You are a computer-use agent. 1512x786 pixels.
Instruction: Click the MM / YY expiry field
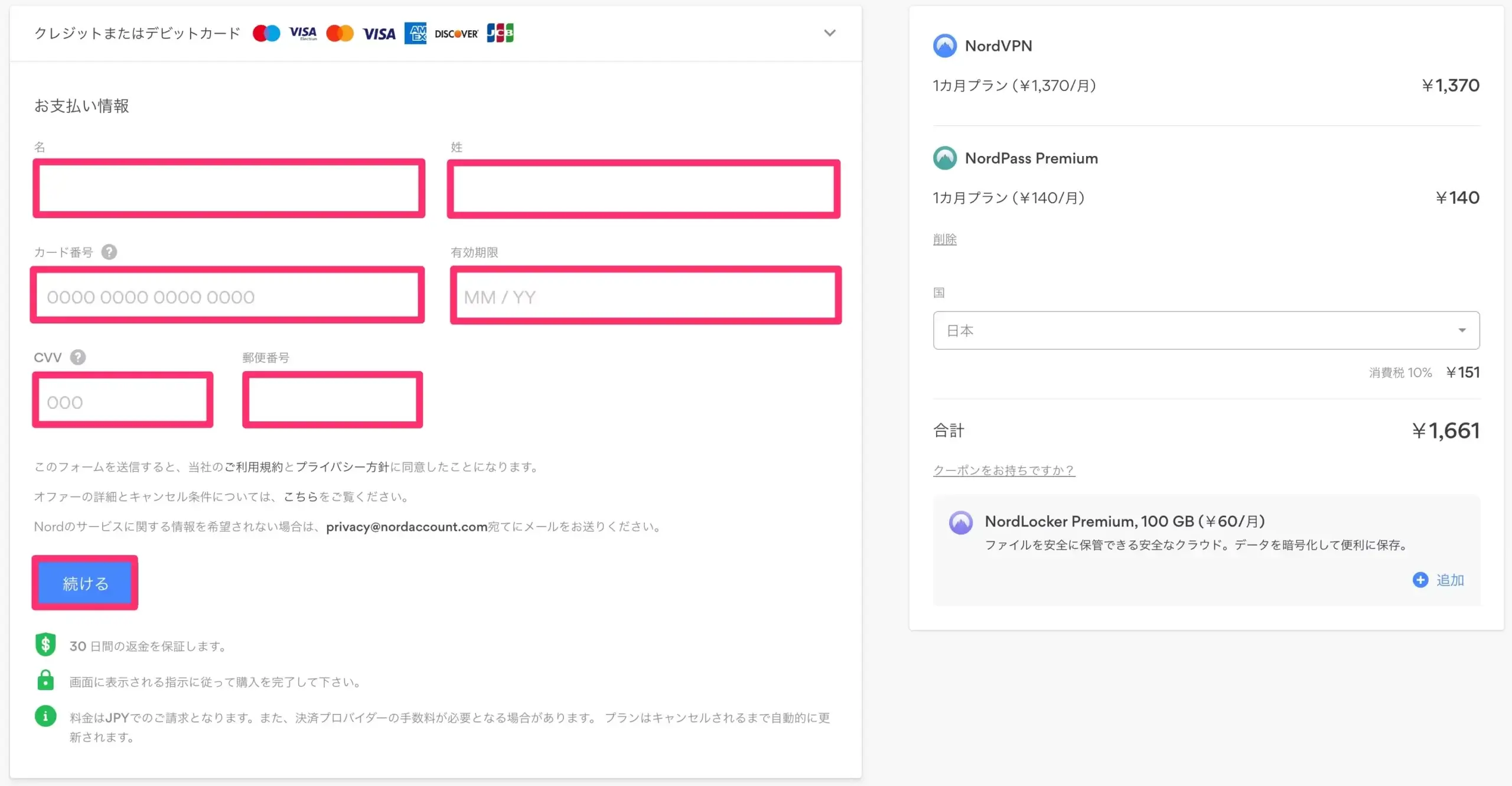pos(646,295)
